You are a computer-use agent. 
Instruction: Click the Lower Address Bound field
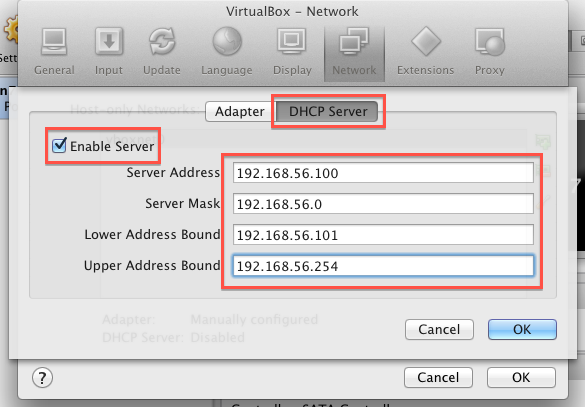coord(383,235)
